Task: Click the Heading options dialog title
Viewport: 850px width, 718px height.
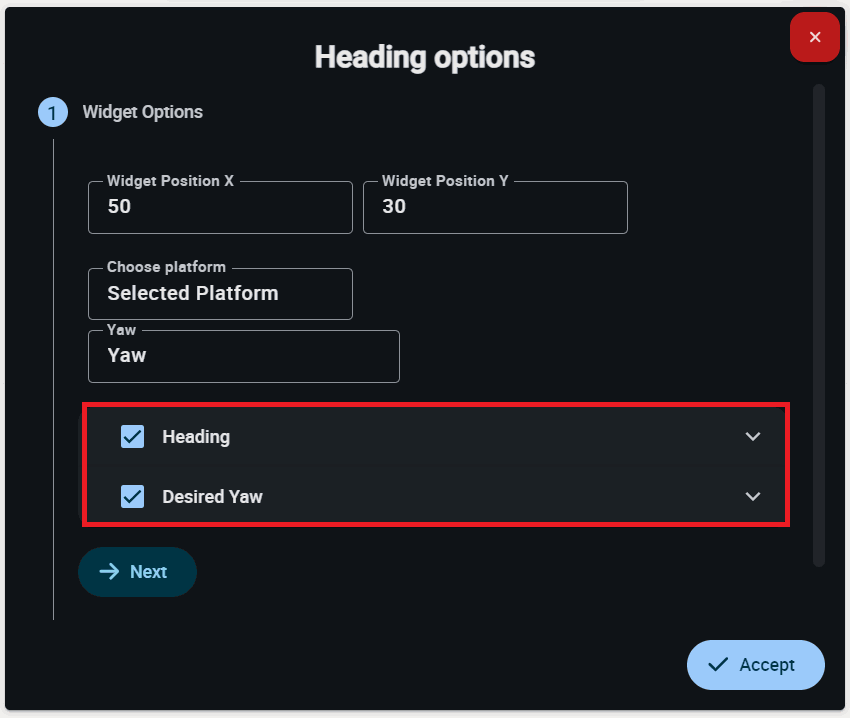Action: (x=425, y=57)
